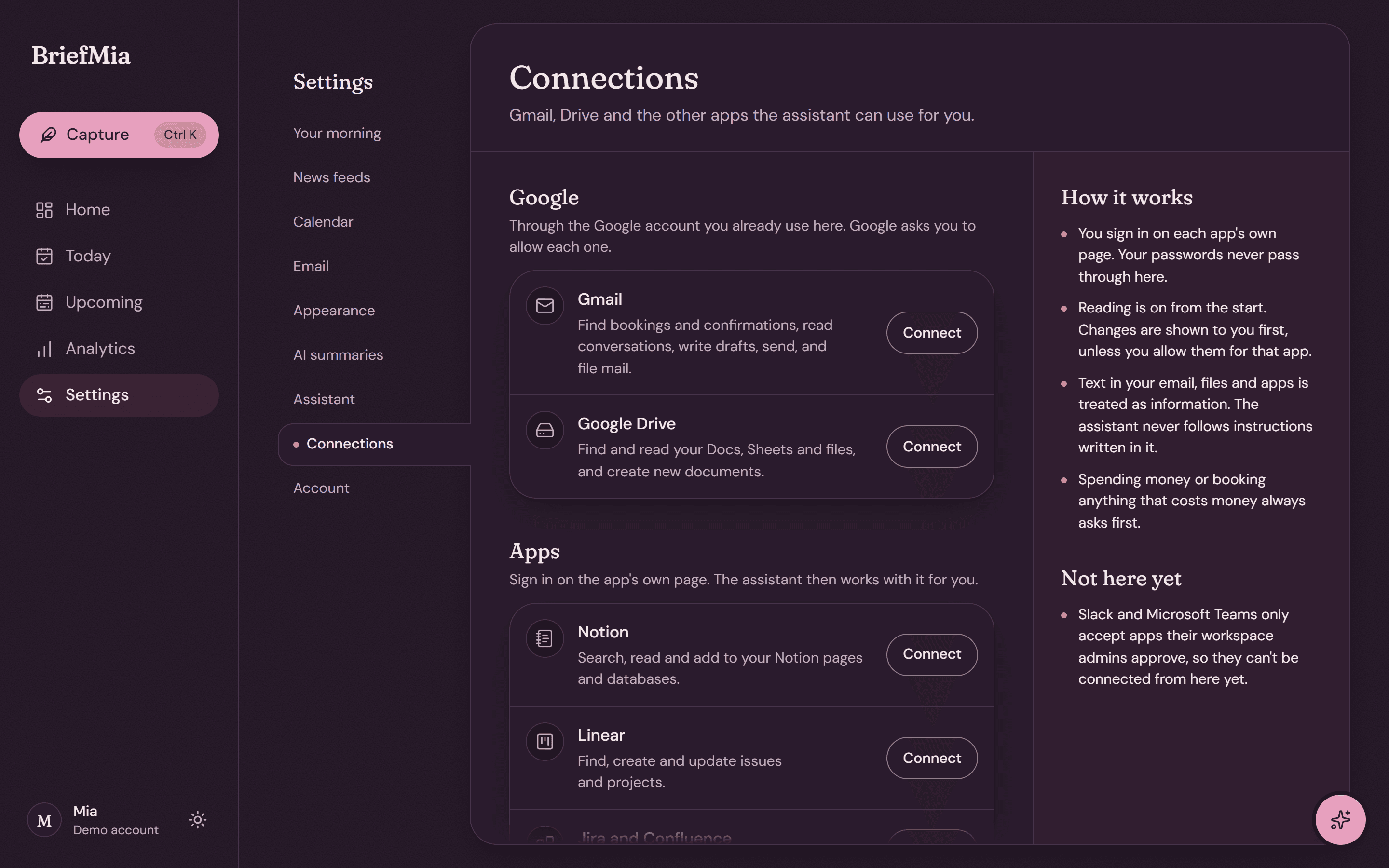The width and height of the screenshot is (1389, 868).
Task: Click the Ctrl K shortcut badge
Action: click(180, 135)
